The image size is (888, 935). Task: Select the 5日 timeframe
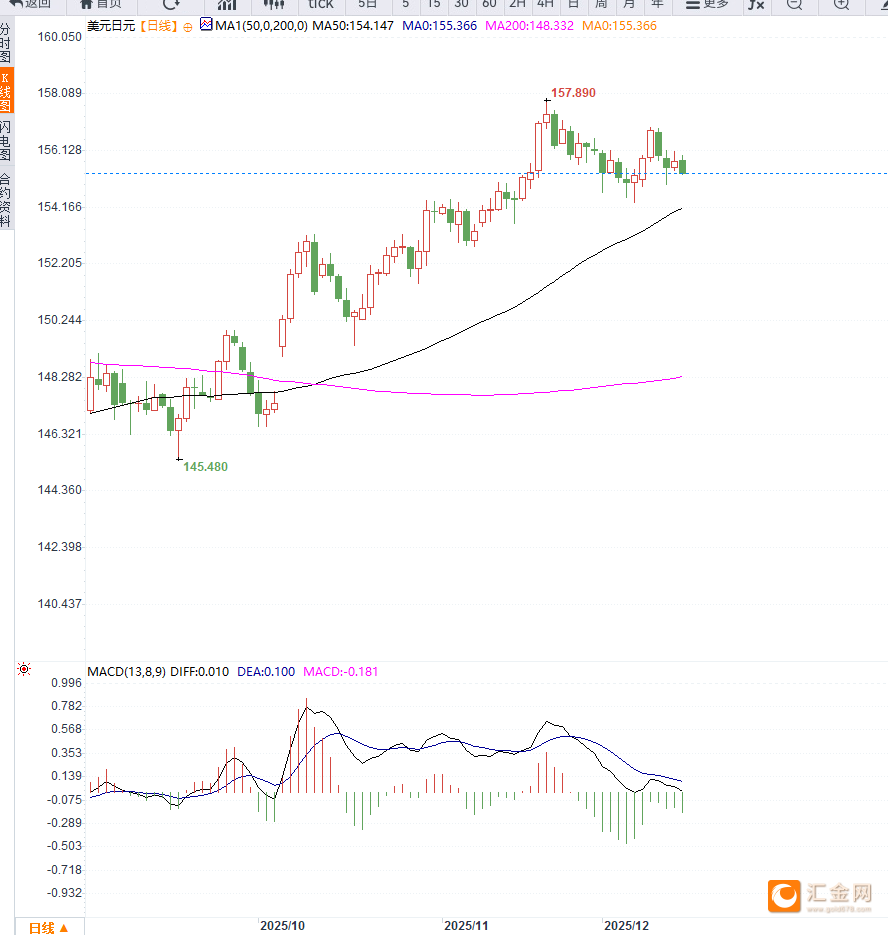(367, 5)
